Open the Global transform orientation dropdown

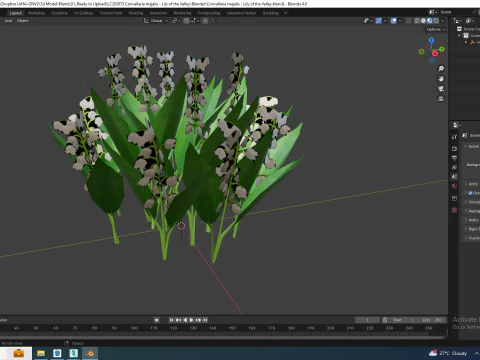tap(156, 21)
